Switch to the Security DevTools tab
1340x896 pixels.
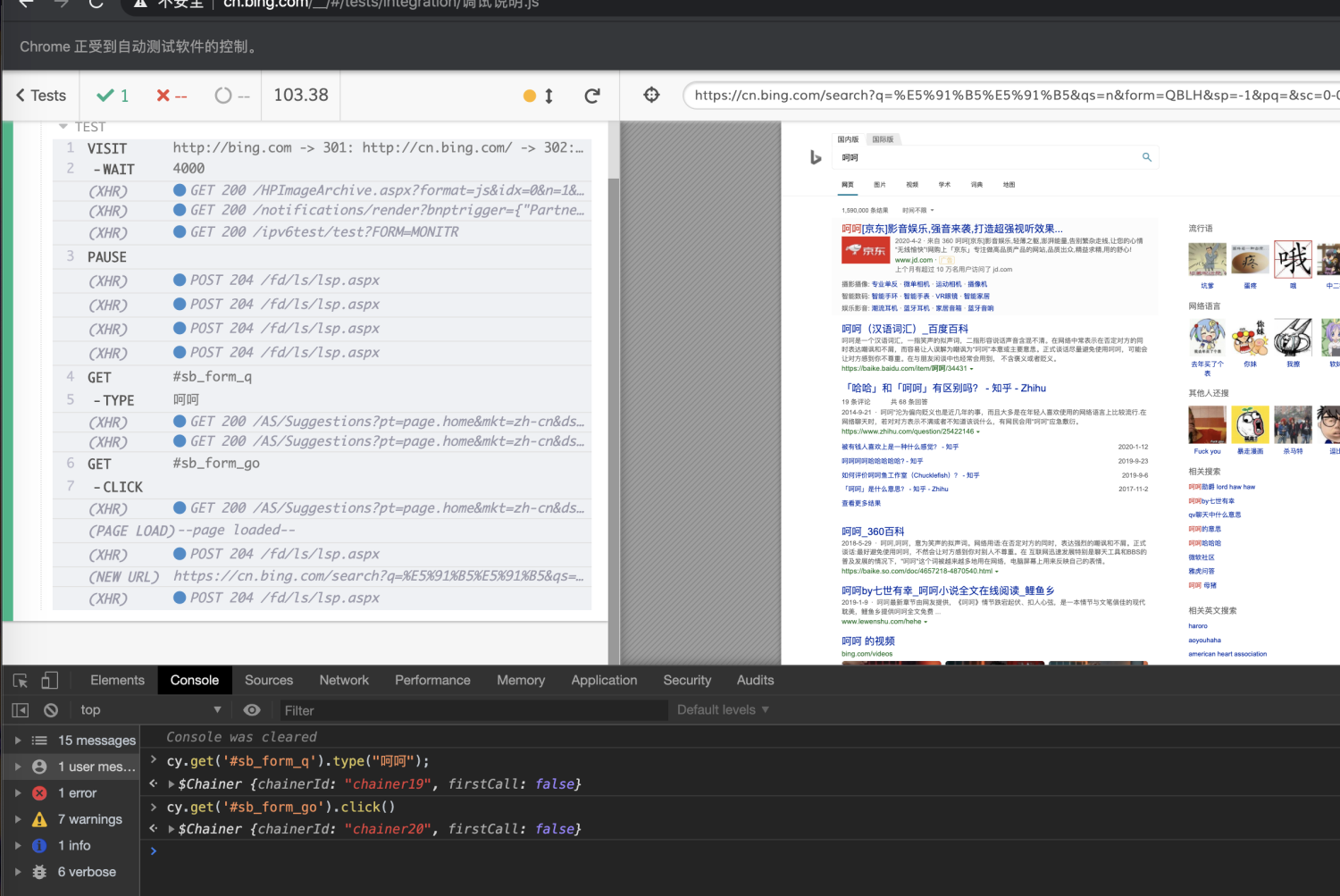pyautogui.click(x=687, y=681)
